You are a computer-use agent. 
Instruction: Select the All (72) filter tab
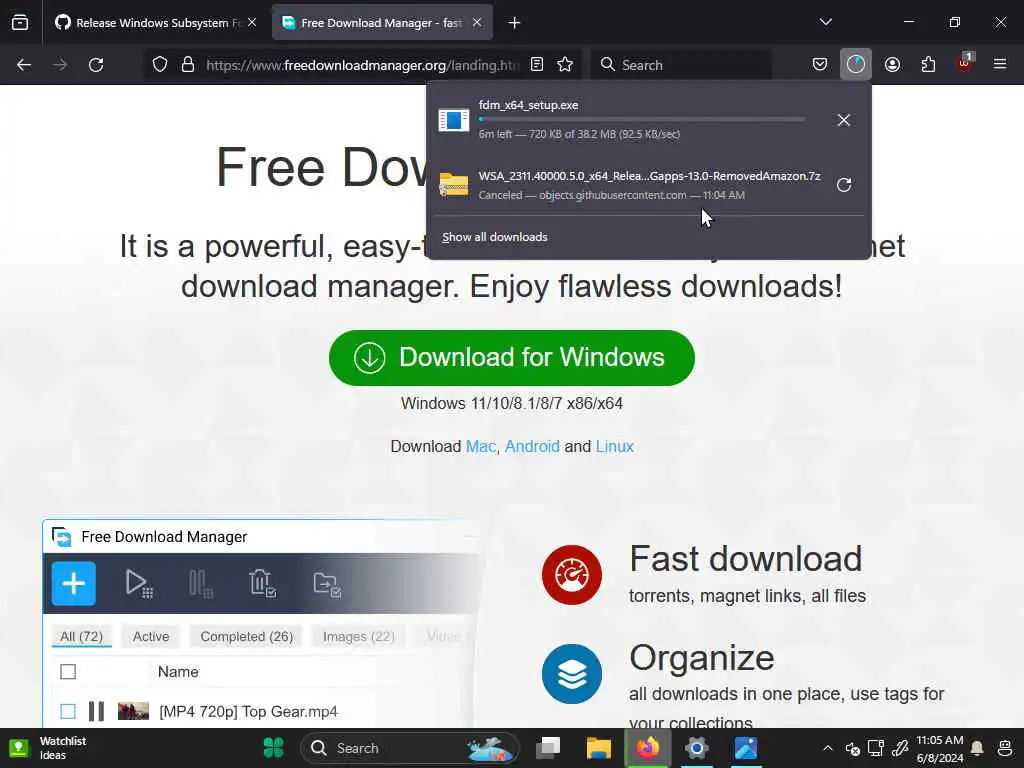point(82,636)
